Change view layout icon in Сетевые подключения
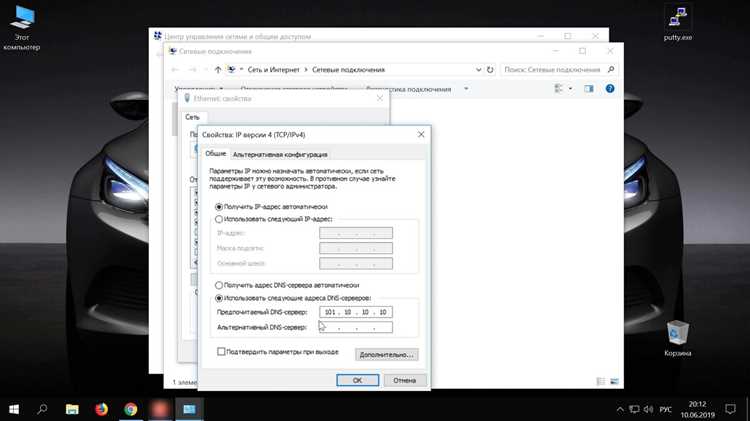This screenshot has height=421, width=750. tap(558, 89)
